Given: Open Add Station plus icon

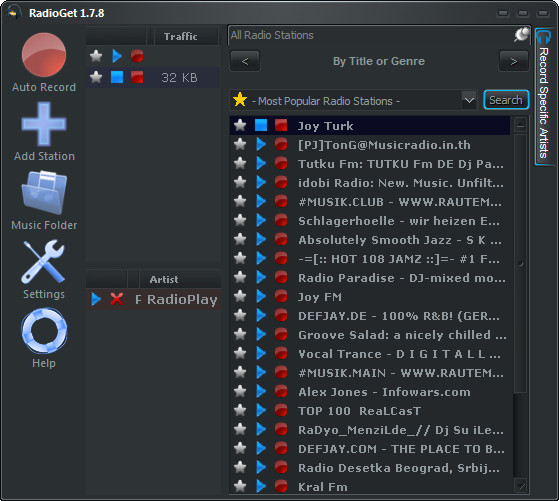Looking at the screenshot, I should tap(44, 124).
